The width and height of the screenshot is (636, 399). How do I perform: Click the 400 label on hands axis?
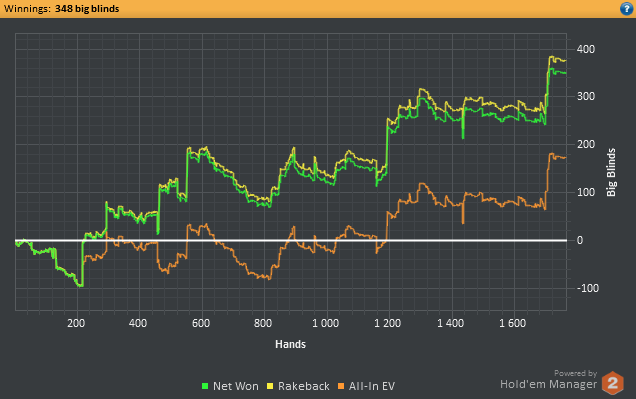138,323
